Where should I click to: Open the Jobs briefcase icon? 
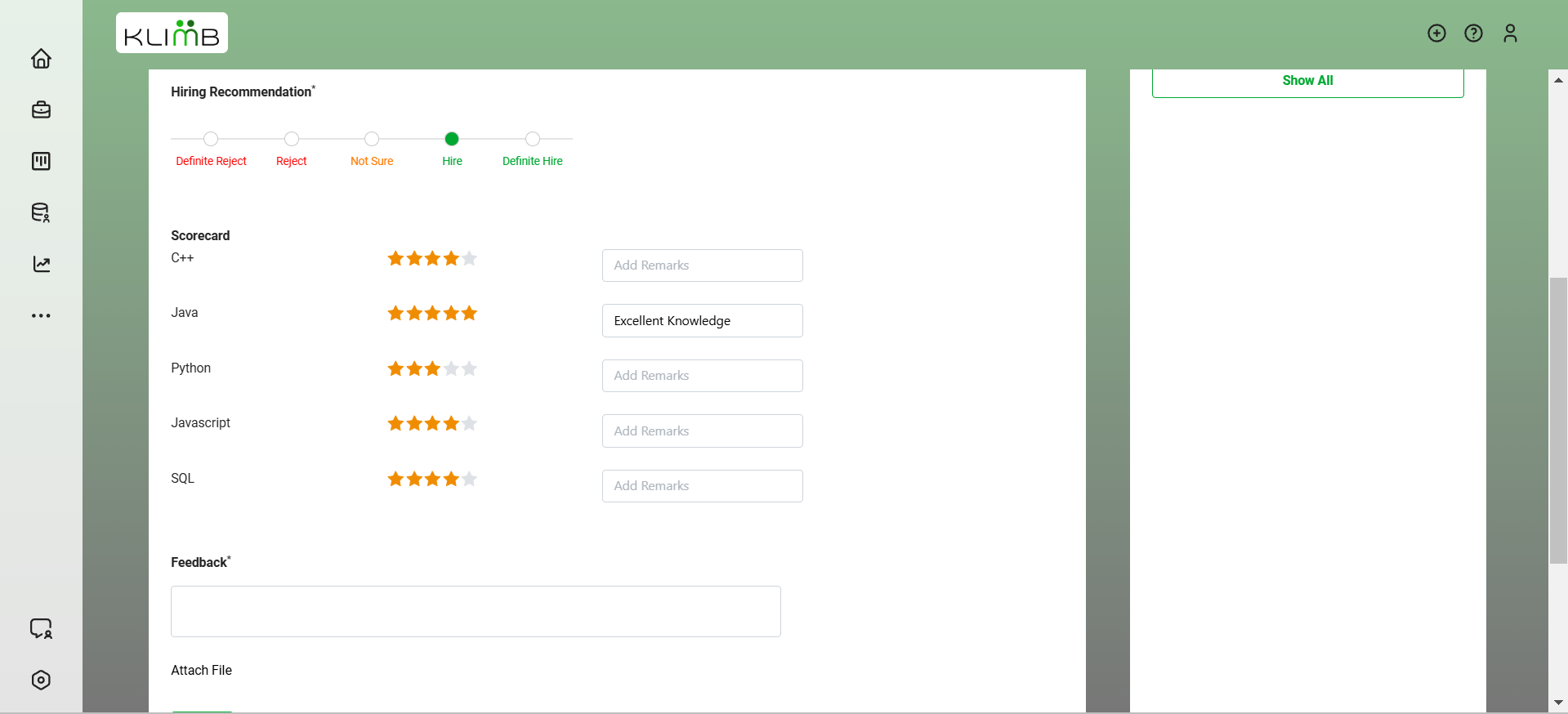point(41,109)
